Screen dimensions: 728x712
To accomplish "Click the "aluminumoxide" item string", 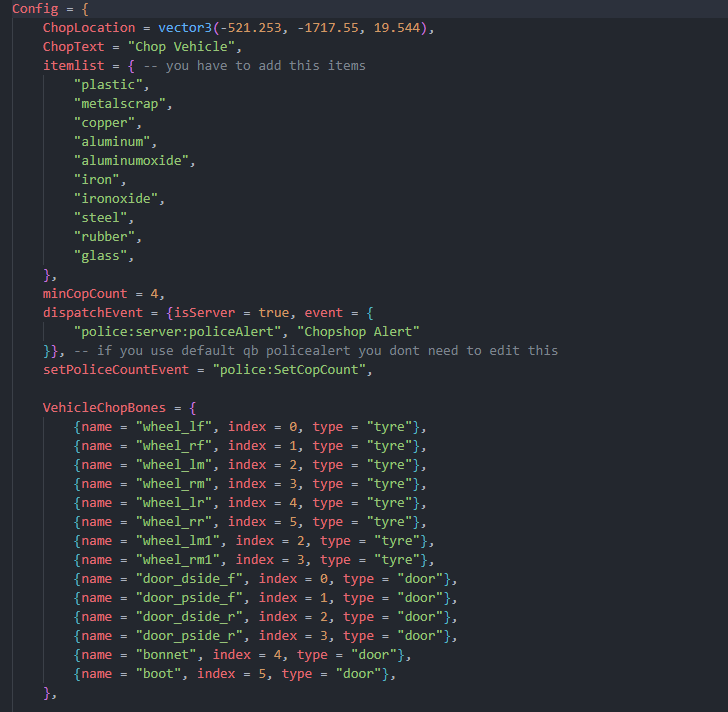I will tap(131, 161).
